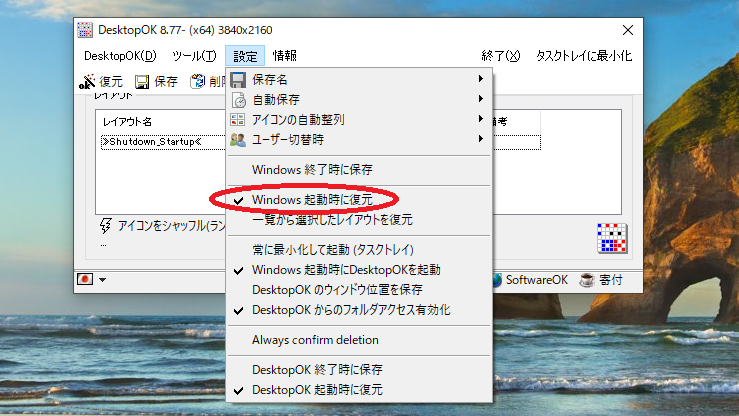The height and width of the screenshot is (416, 739).
Task: Click the 復元 toolbar label
Action: 111,82
